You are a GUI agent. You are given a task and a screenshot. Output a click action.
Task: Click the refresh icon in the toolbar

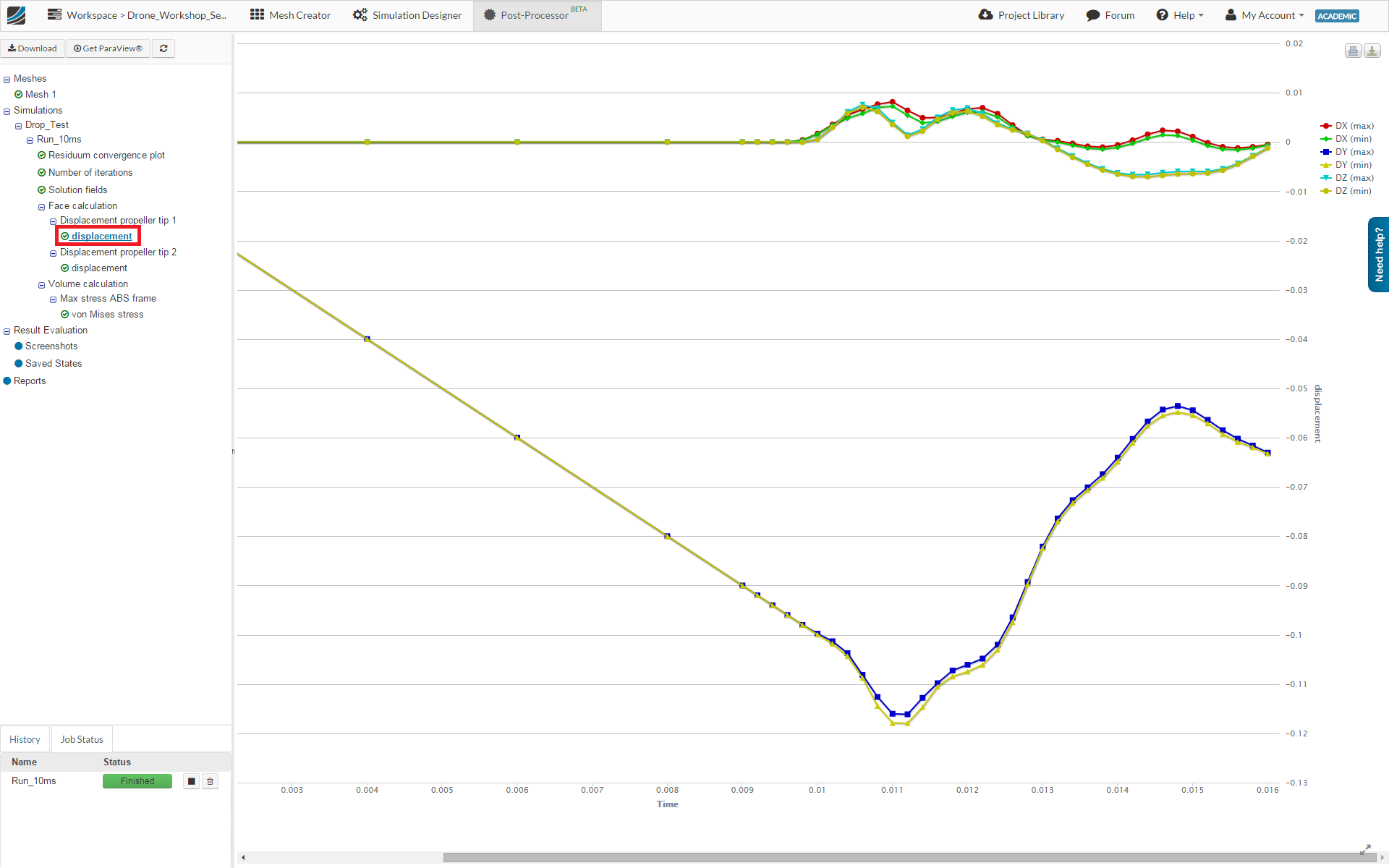pos(163,48)
